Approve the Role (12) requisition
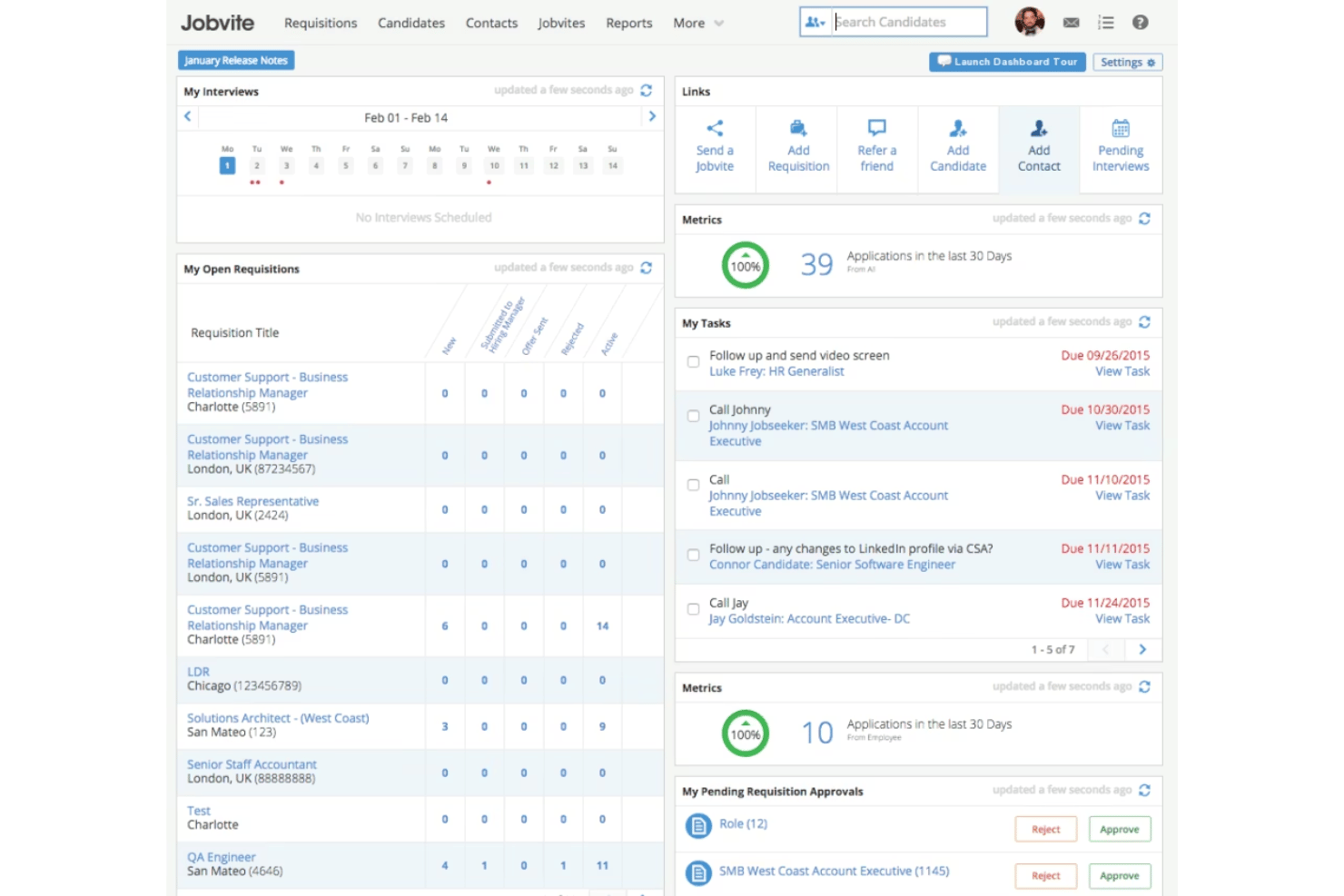The image size is (1344, 896). click(x=1119, y=830)
